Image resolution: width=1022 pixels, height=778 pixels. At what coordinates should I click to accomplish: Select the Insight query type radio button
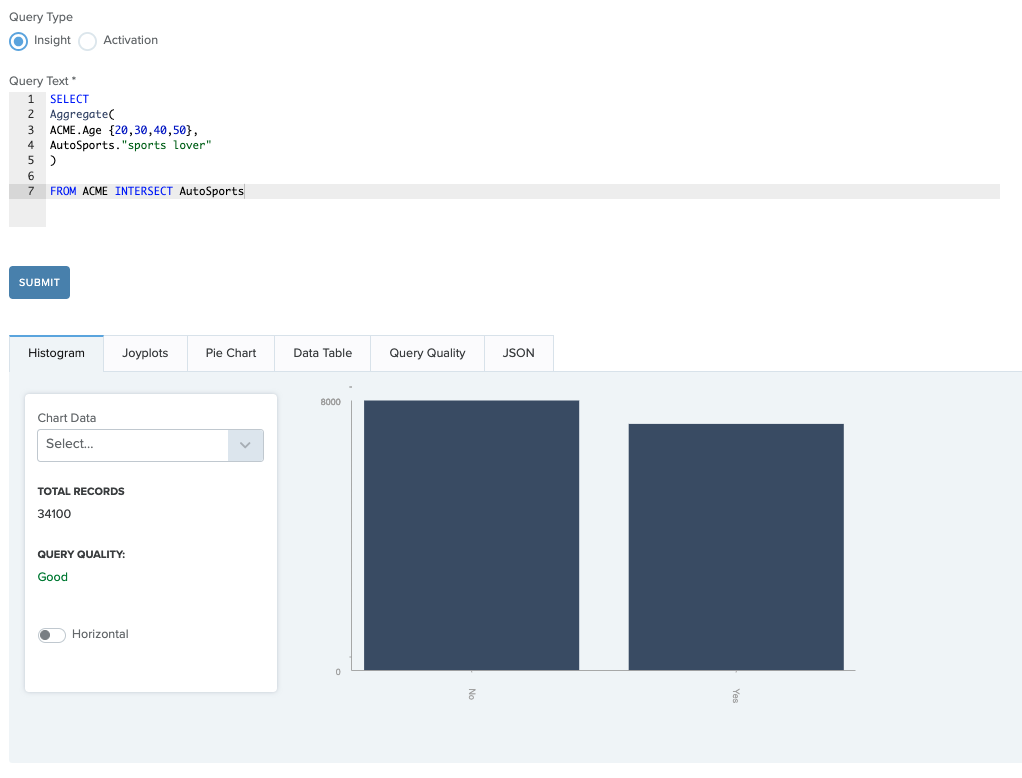coord(18,41)
